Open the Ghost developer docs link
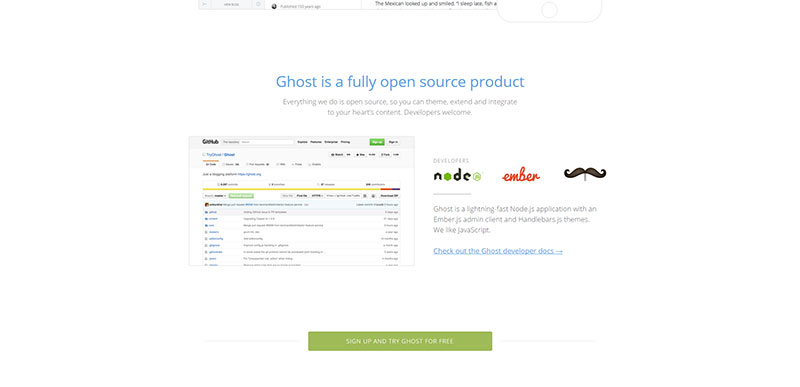The height and width of the screenshot is (387, 800). coord(498,251)
